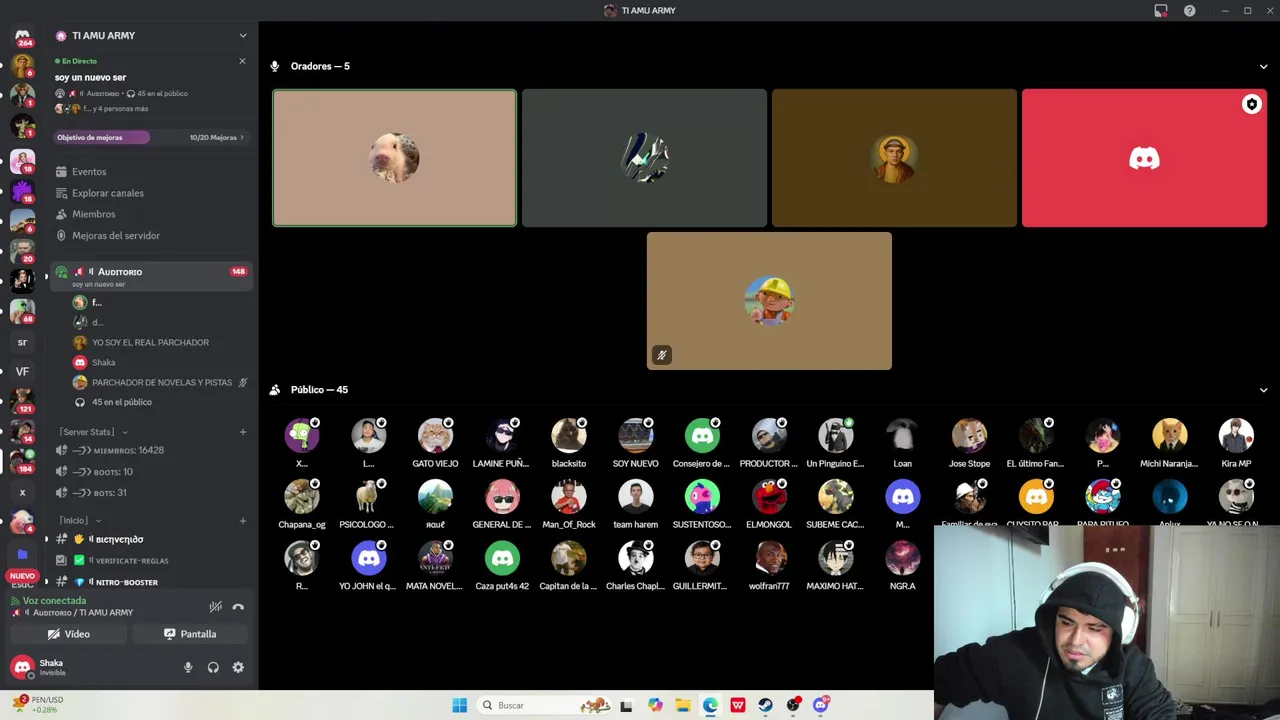Open team harem audience member

point(635,505)
